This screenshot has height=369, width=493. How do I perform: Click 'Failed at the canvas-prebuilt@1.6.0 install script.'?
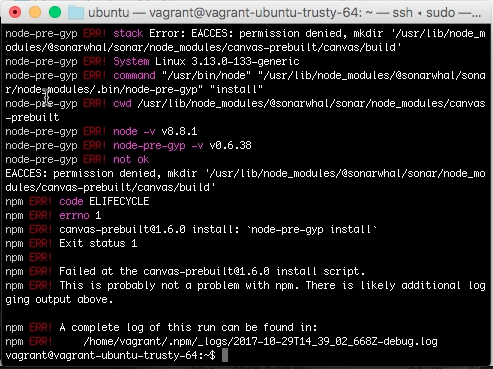point(212,271)
